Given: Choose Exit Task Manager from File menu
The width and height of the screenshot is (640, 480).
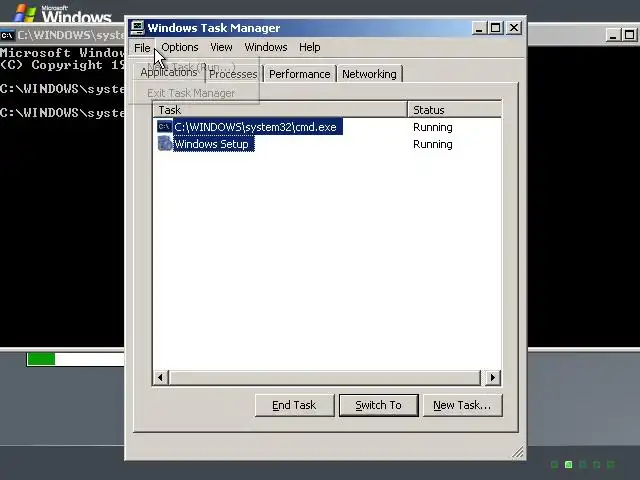Looking at the screenshot, I should pyautogui.click(x=191, y=93).
